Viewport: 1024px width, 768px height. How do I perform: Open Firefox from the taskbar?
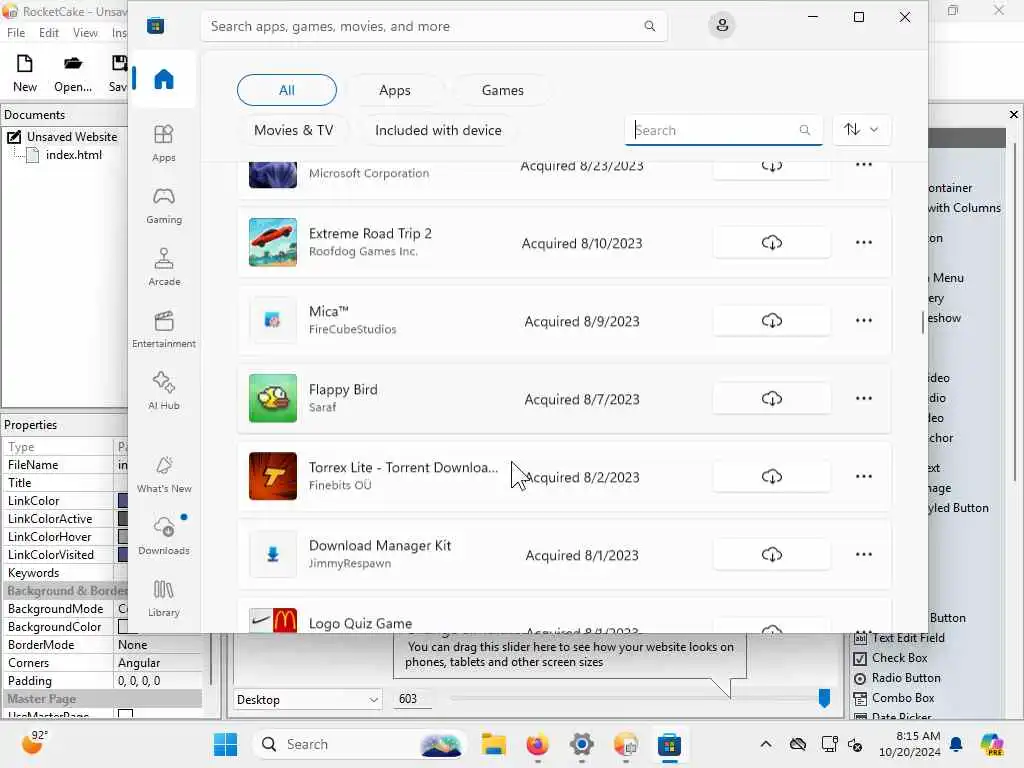(x=537, y=744)
